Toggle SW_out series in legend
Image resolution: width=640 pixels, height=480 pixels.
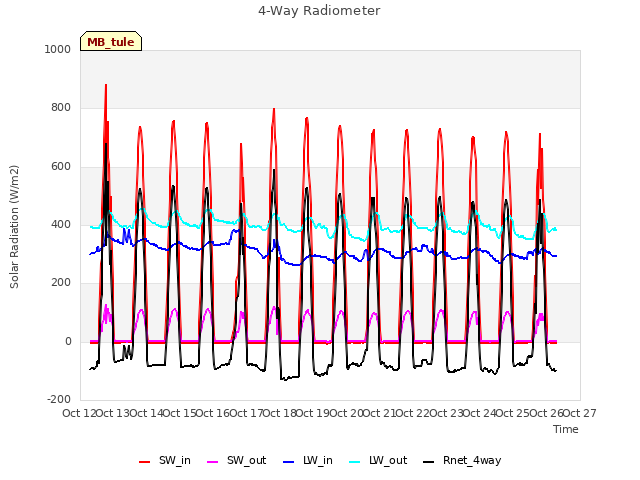tap(237, 461)
